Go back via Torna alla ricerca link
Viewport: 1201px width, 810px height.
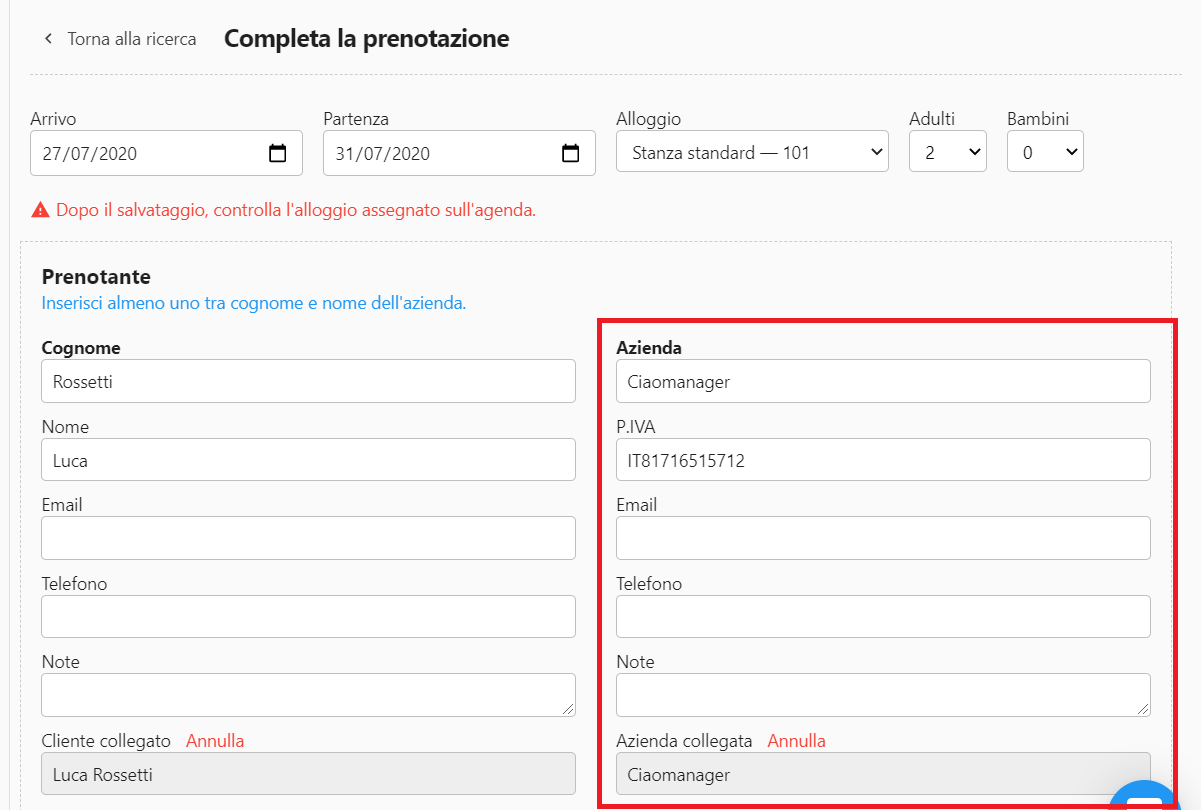pos(131,39)
